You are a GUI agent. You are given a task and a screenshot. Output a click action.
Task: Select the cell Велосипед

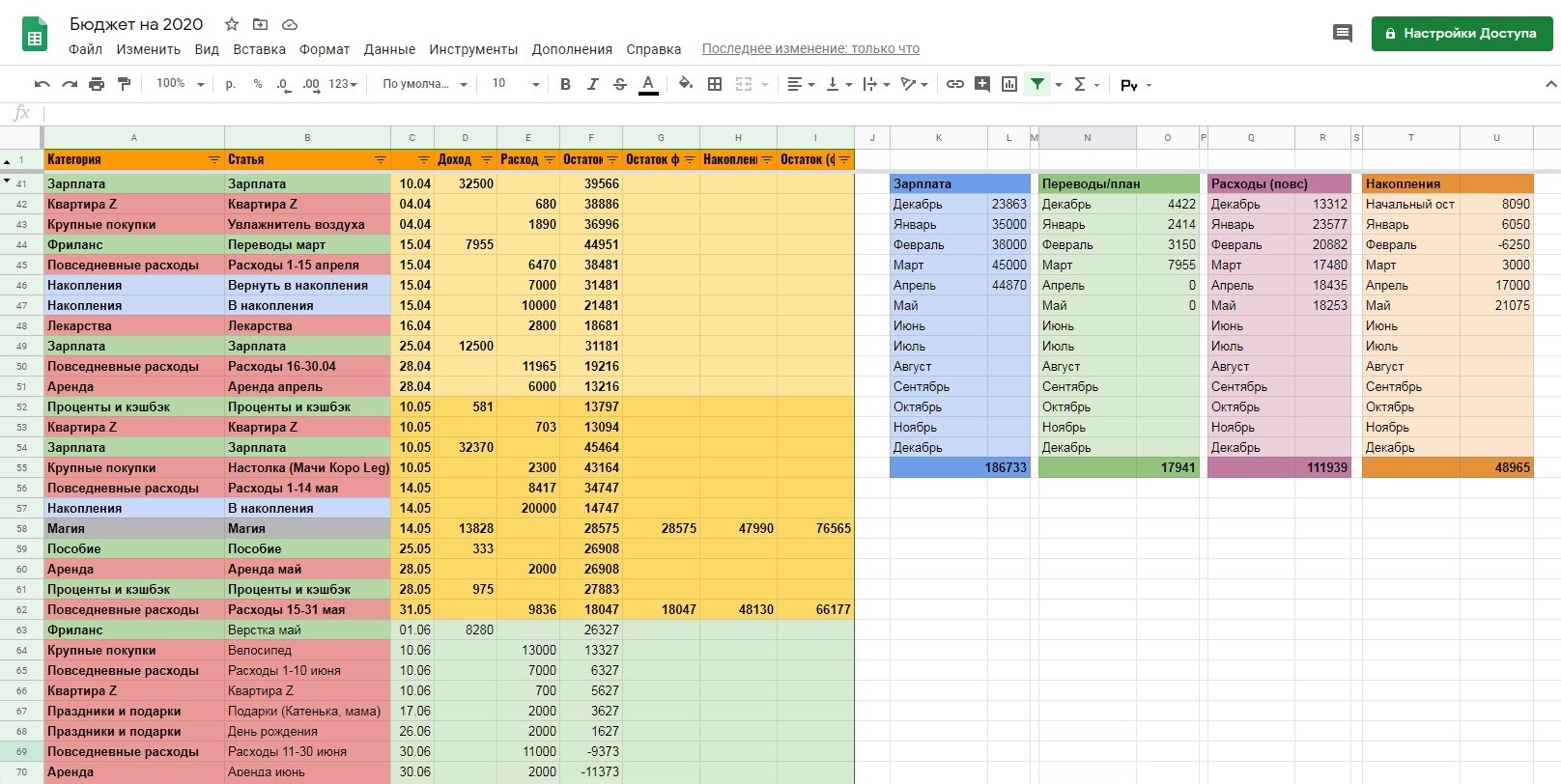[x=308, y=650]
